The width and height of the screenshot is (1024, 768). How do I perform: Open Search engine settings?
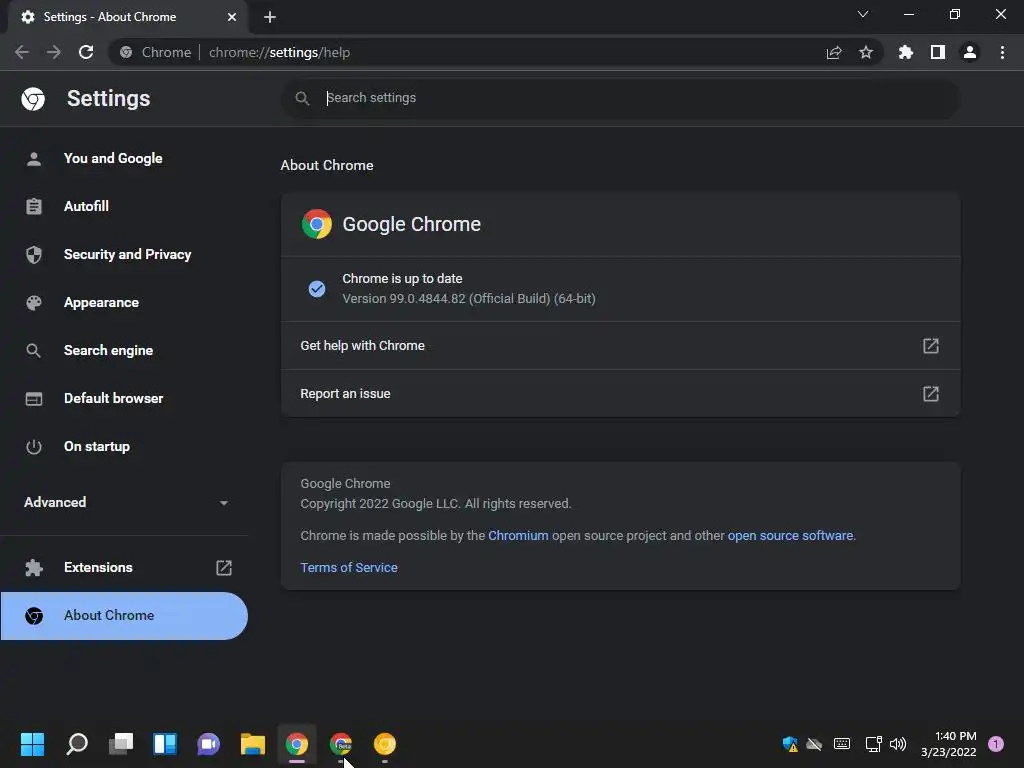tap(124, 351)
